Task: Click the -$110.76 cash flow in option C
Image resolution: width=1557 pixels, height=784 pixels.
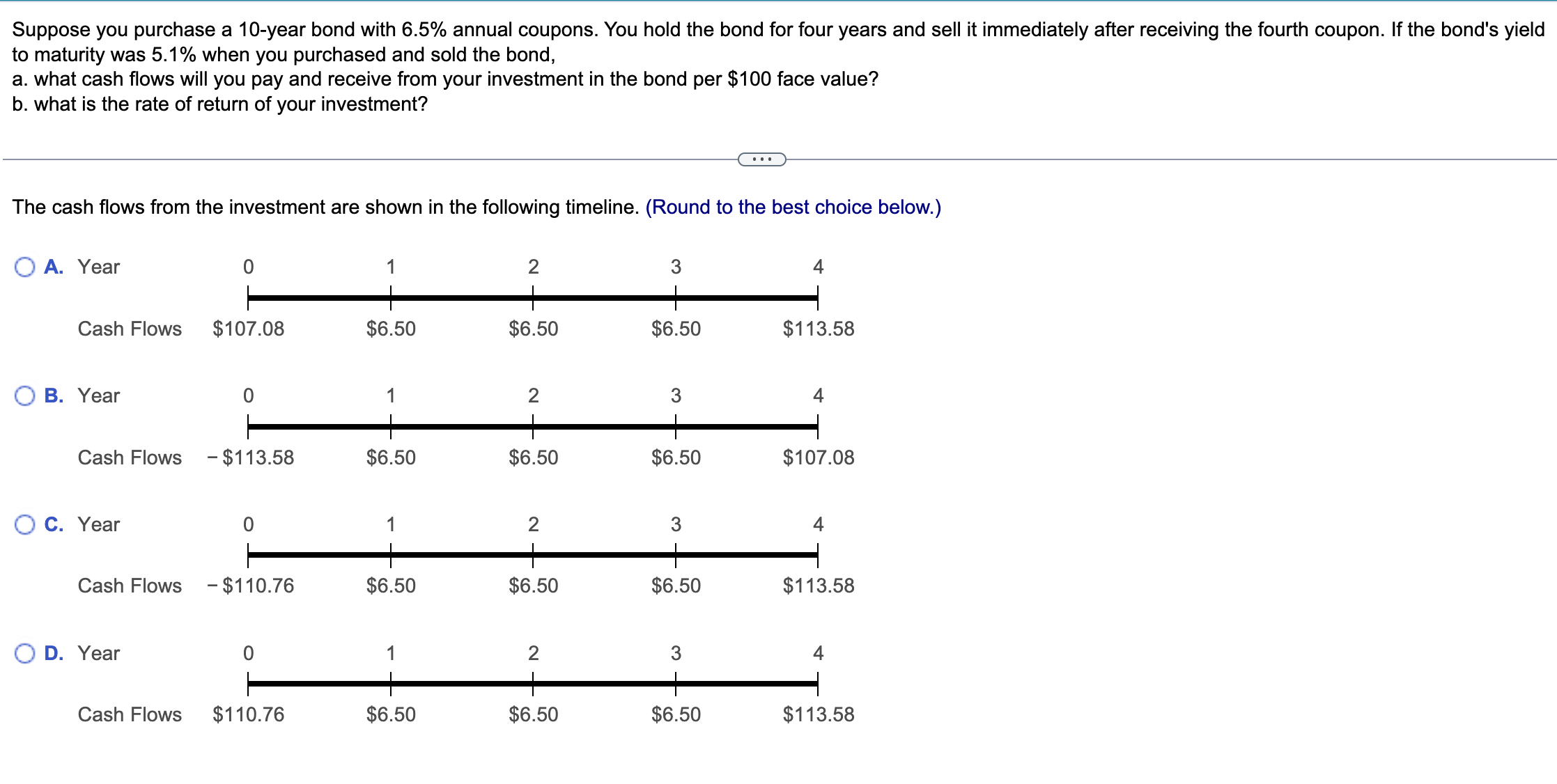Action: 251,586
